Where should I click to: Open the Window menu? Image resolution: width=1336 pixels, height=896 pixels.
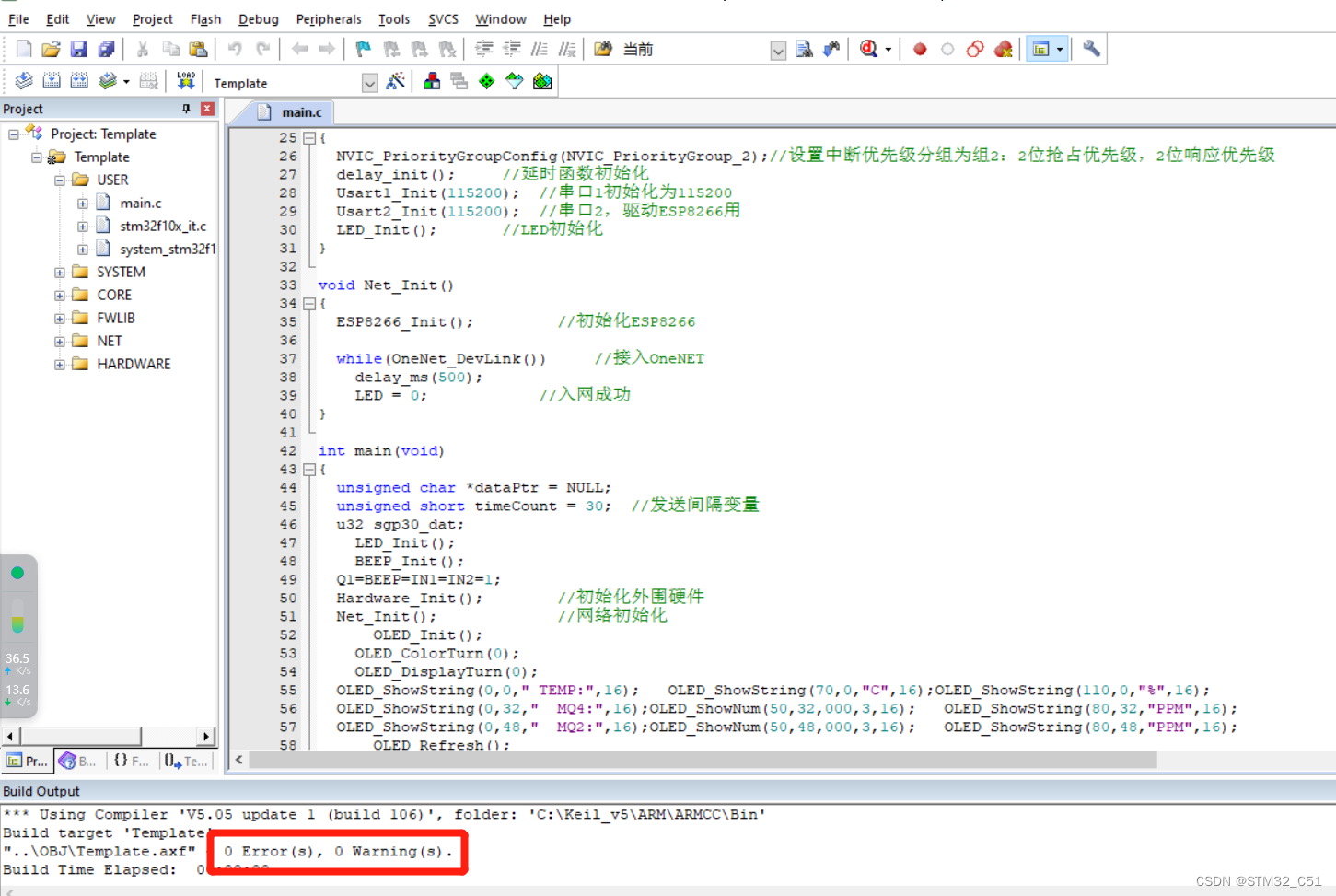point(501,19)
